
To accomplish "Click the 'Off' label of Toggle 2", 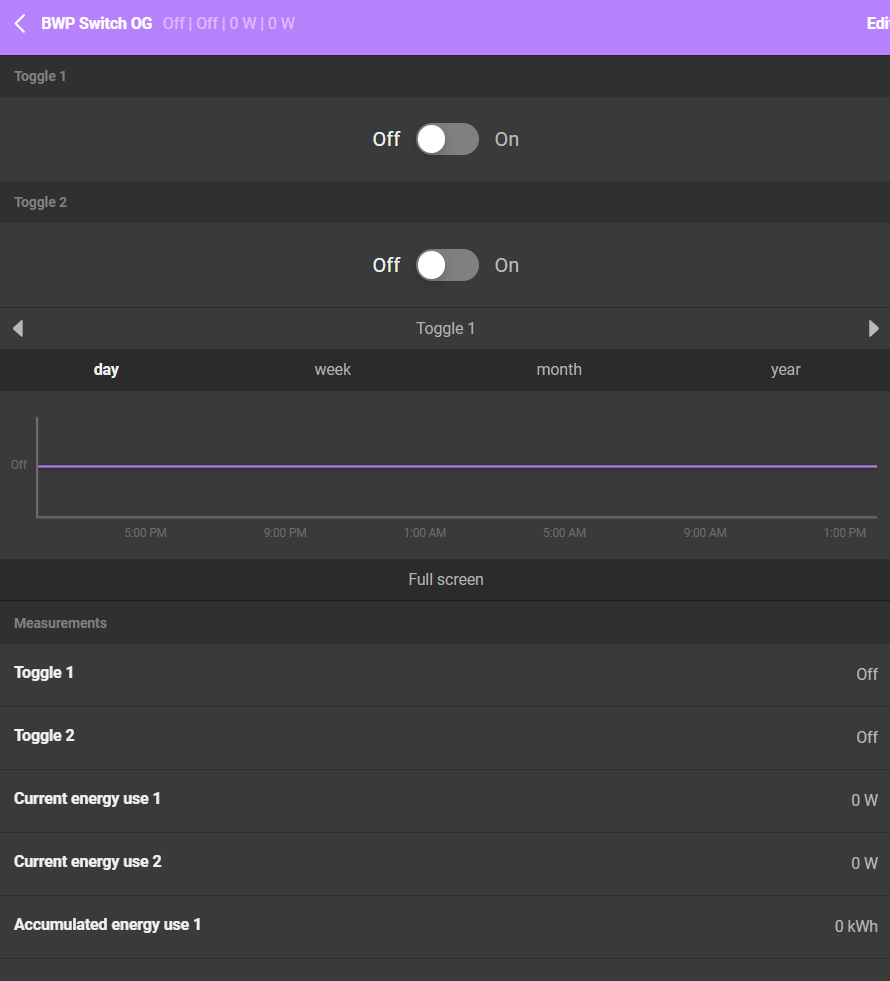I will [x=386, y=265].
